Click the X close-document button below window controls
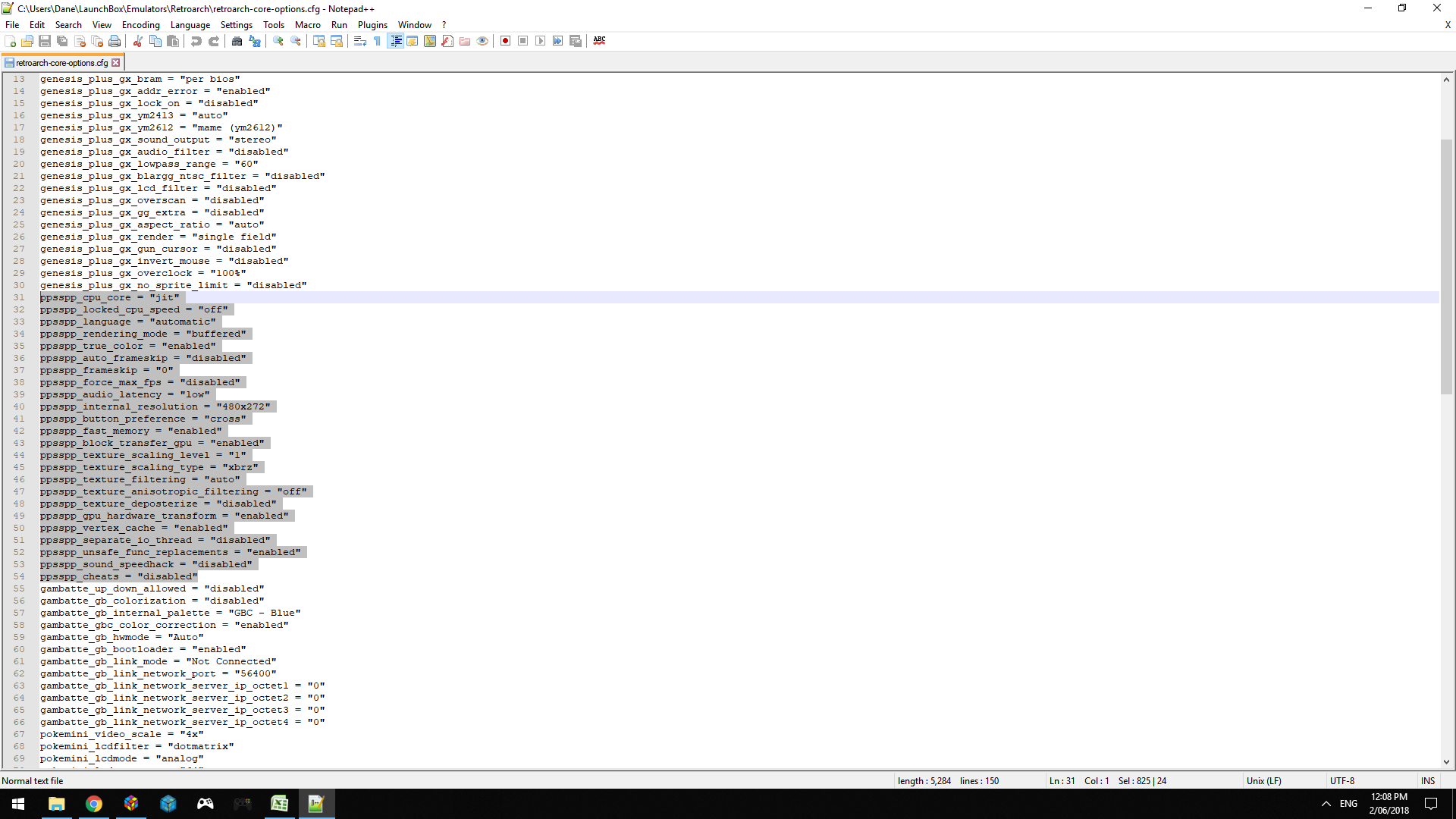The height and width of the screenshot is (819, 1456). 1448,25
